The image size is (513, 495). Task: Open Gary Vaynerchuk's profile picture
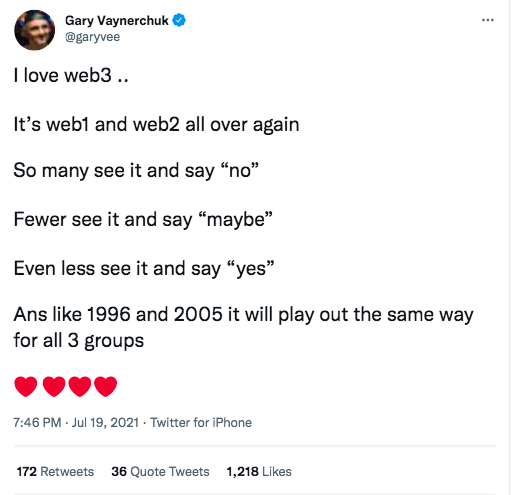[35, 30]
